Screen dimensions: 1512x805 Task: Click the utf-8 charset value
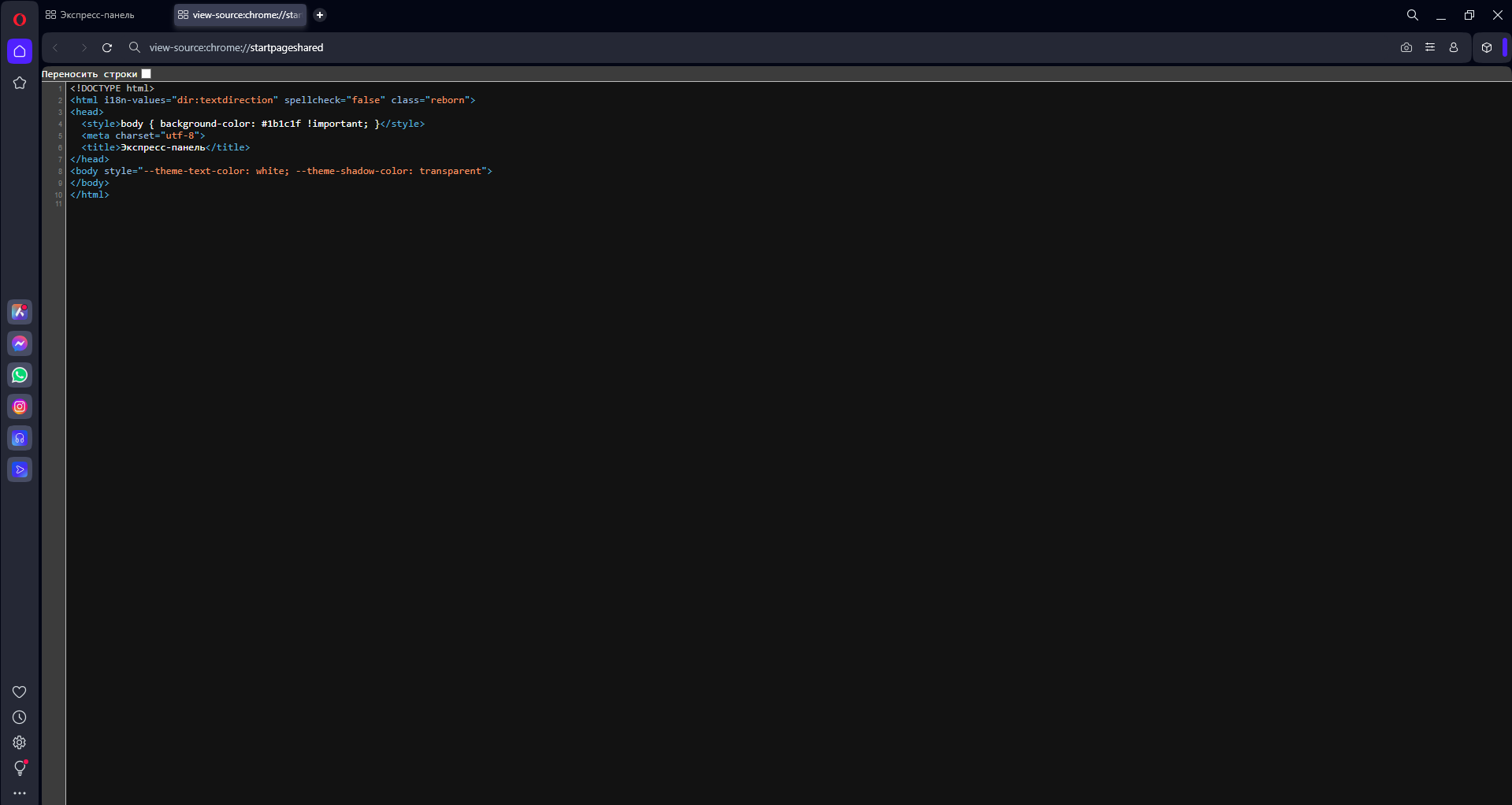[x=180, y=135]
